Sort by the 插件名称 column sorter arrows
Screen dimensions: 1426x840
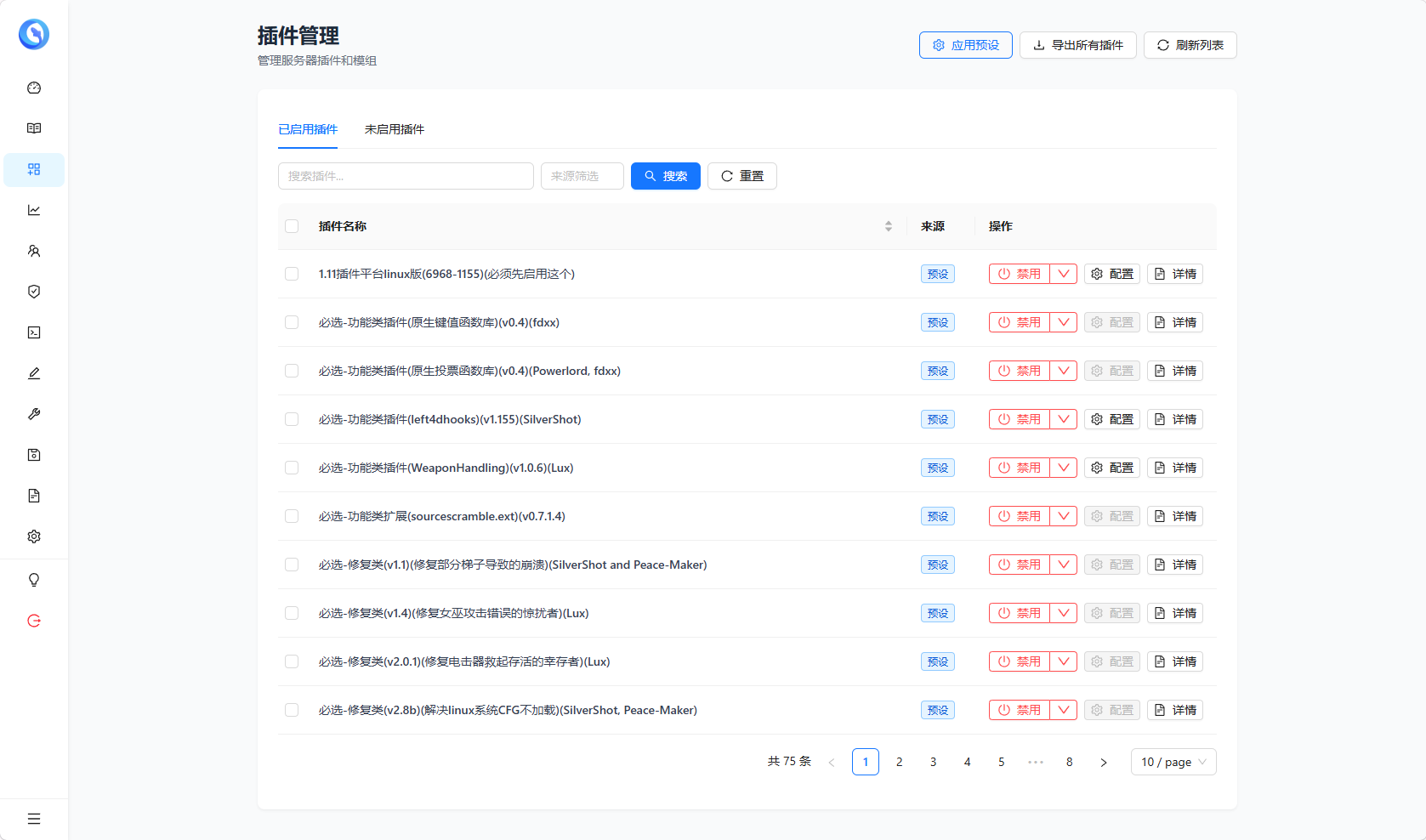click(889, 226)
